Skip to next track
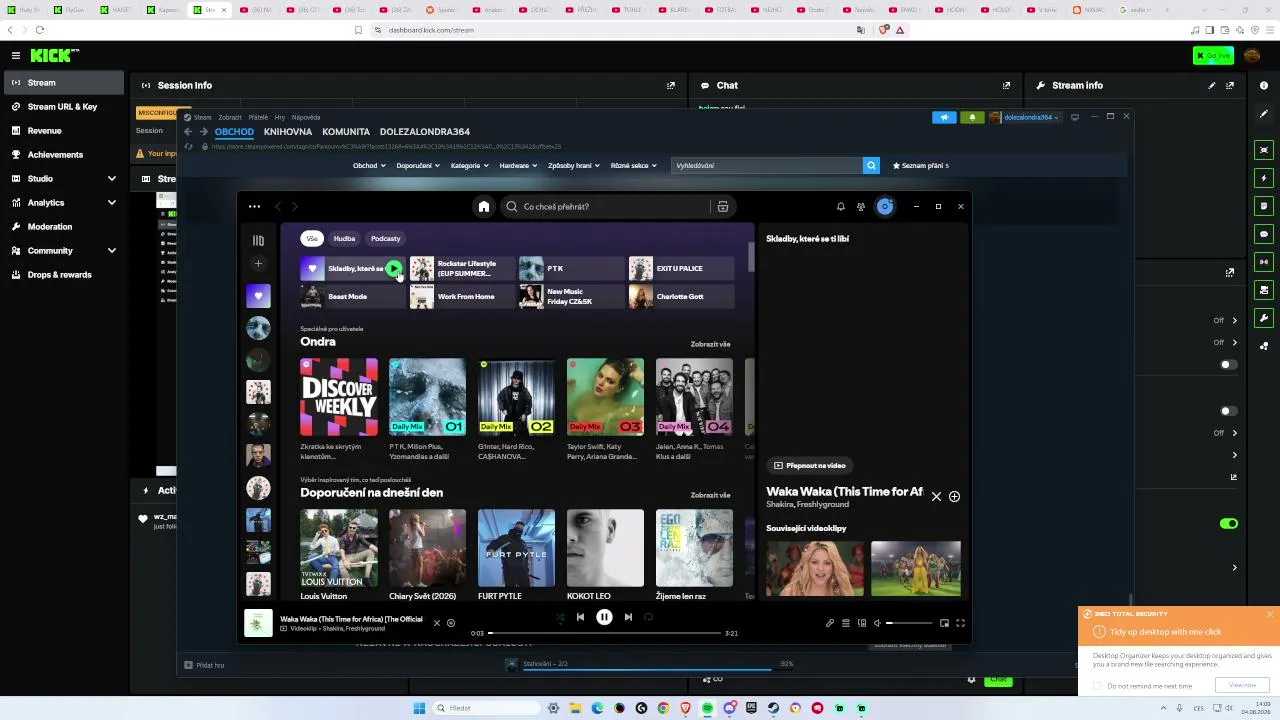The height and width of the screenshot is (720, 1280). (x=628, y=618)
